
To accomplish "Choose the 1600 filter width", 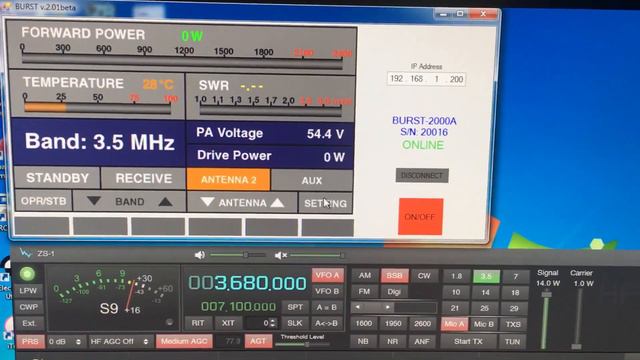I will [363, 323].
